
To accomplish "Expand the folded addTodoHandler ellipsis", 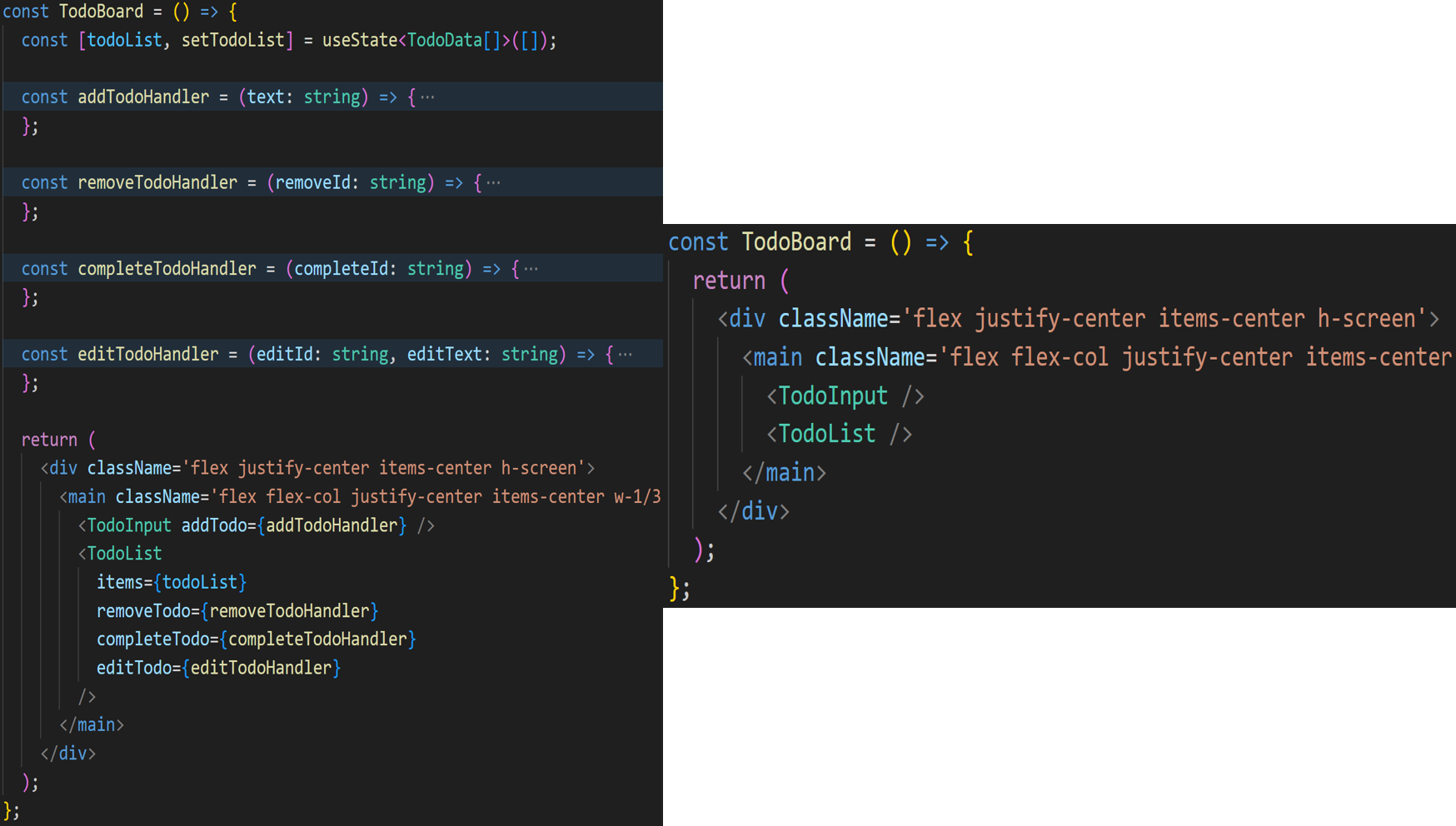I will coord(427,97).
